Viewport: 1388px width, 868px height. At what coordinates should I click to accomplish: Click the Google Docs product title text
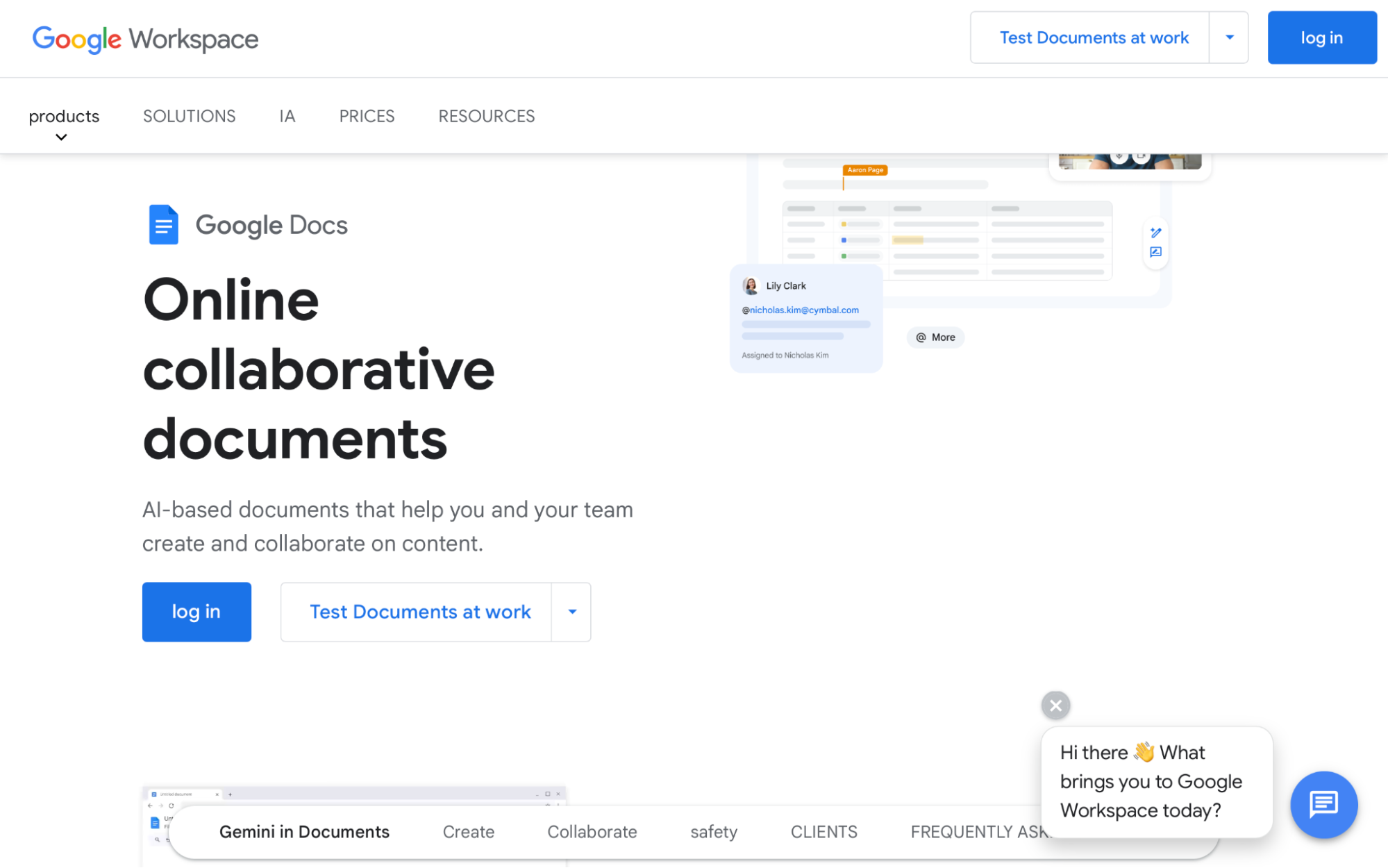271,225
